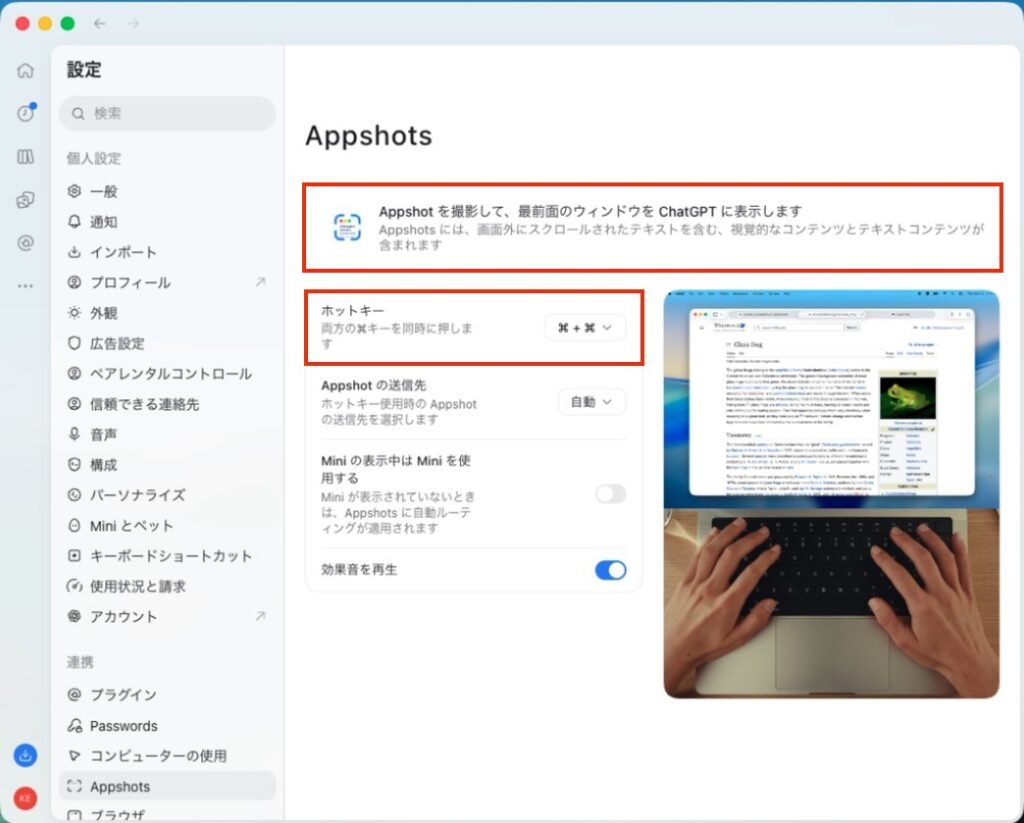This screenshot has width=1024, height=823.
Task: Open 音声 section
Action: (167, 434)
